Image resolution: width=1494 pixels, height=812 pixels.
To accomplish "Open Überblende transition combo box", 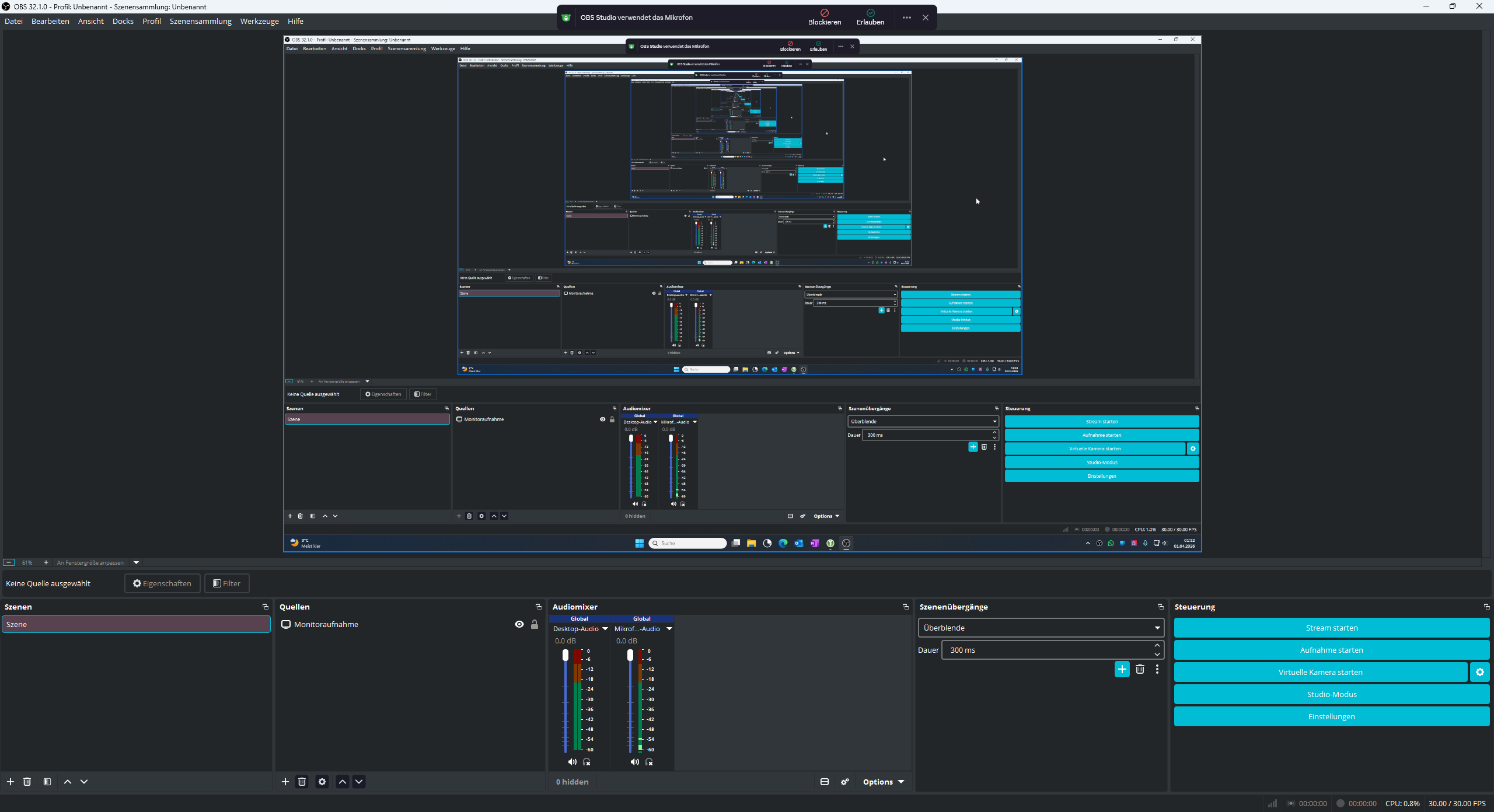I will click(x=1041, y=628).
